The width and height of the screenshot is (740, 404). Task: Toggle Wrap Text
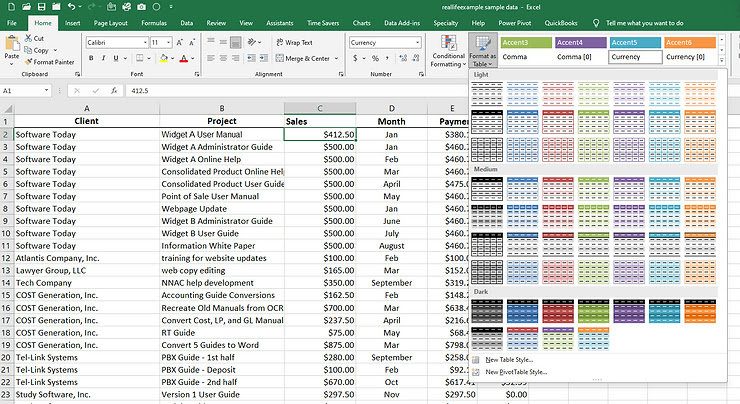(294, 42)
